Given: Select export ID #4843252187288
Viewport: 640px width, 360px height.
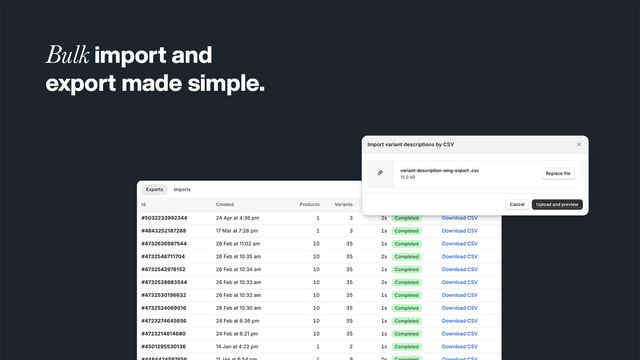Looking at the screenshot, I should pyautogui.click(x=163, y=231).
